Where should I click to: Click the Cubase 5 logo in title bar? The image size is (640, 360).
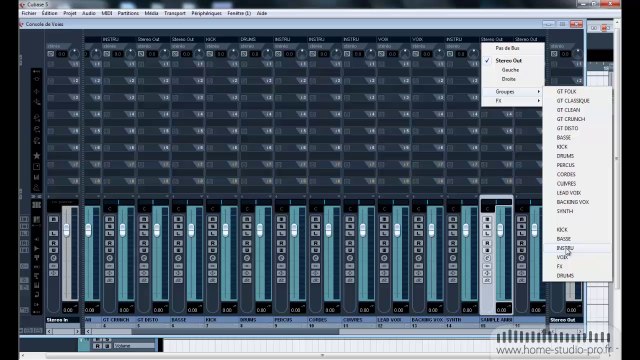click(22, 4)
